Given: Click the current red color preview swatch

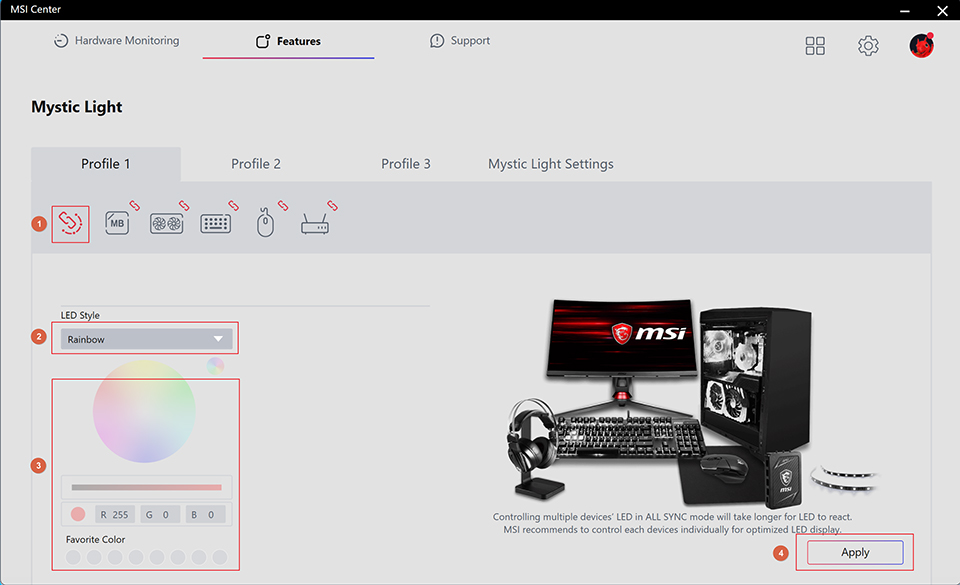Looking at the screenshot, I should 78,515.
